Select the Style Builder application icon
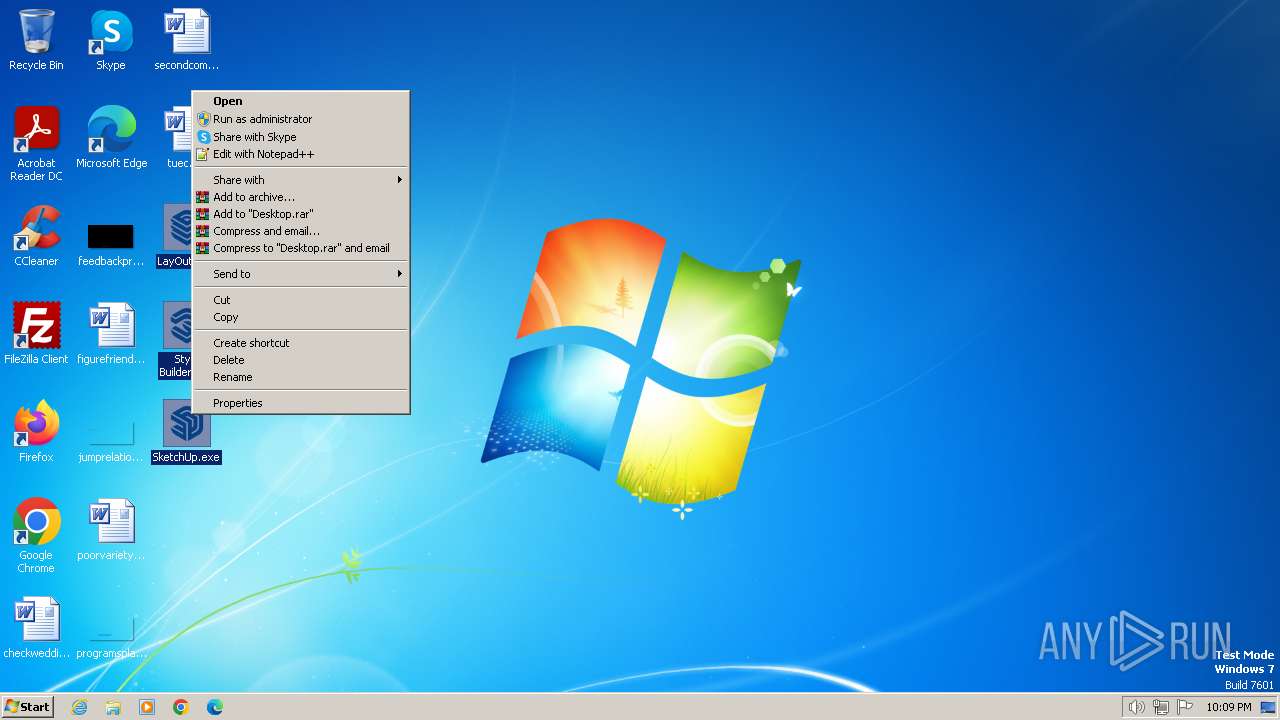 tap(176, 340)
